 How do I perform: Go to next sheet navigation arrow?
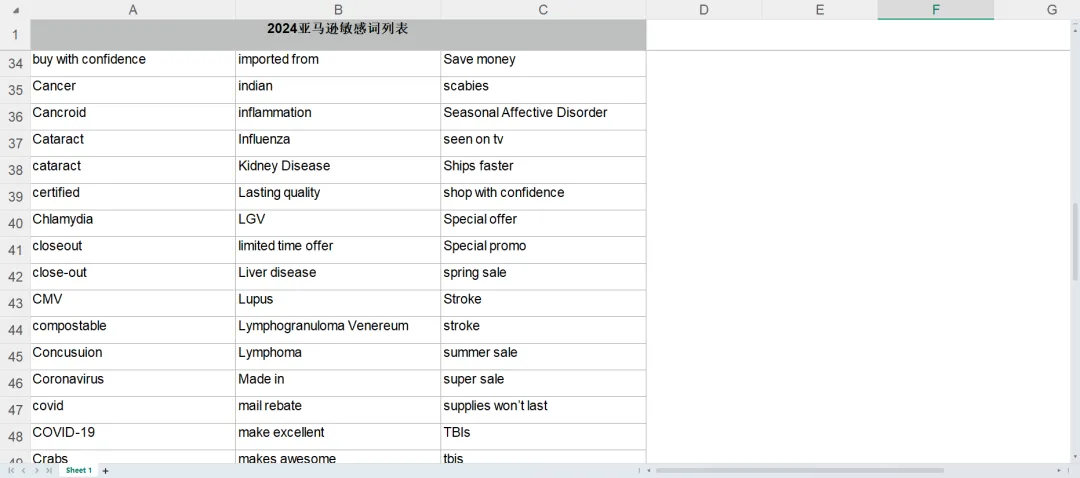36,470
